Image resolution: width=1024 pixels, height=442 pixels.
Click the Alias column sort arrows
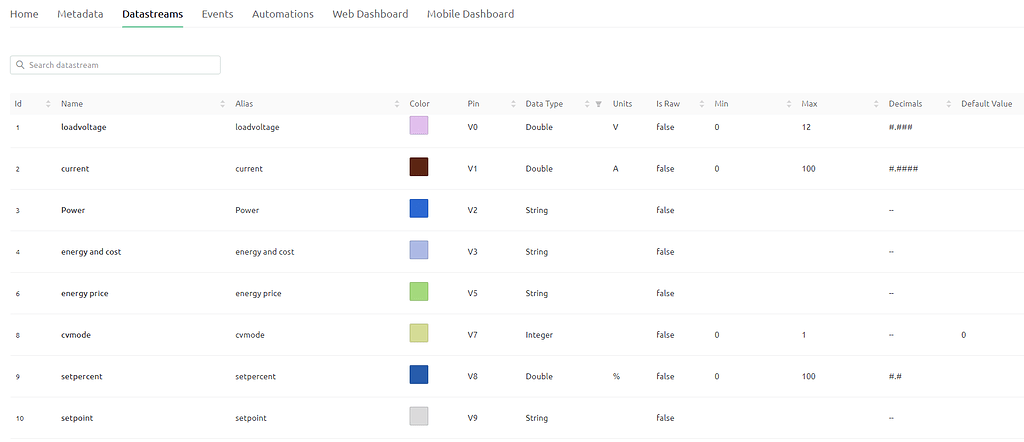[397, 104]
